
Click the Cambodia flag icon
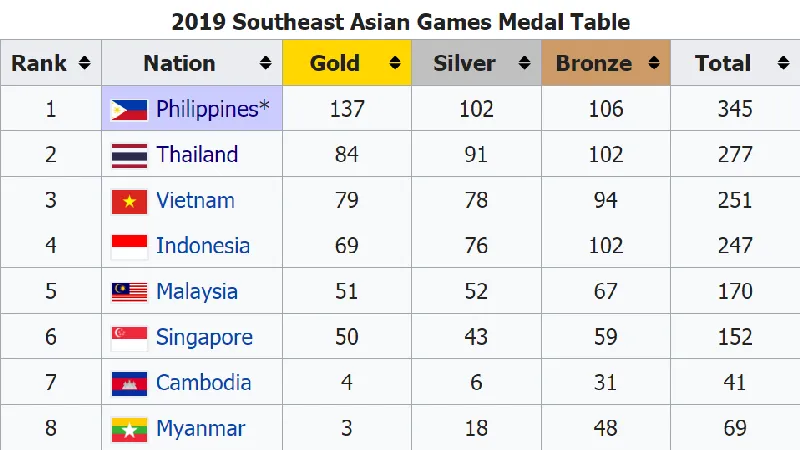click(129, 383)
